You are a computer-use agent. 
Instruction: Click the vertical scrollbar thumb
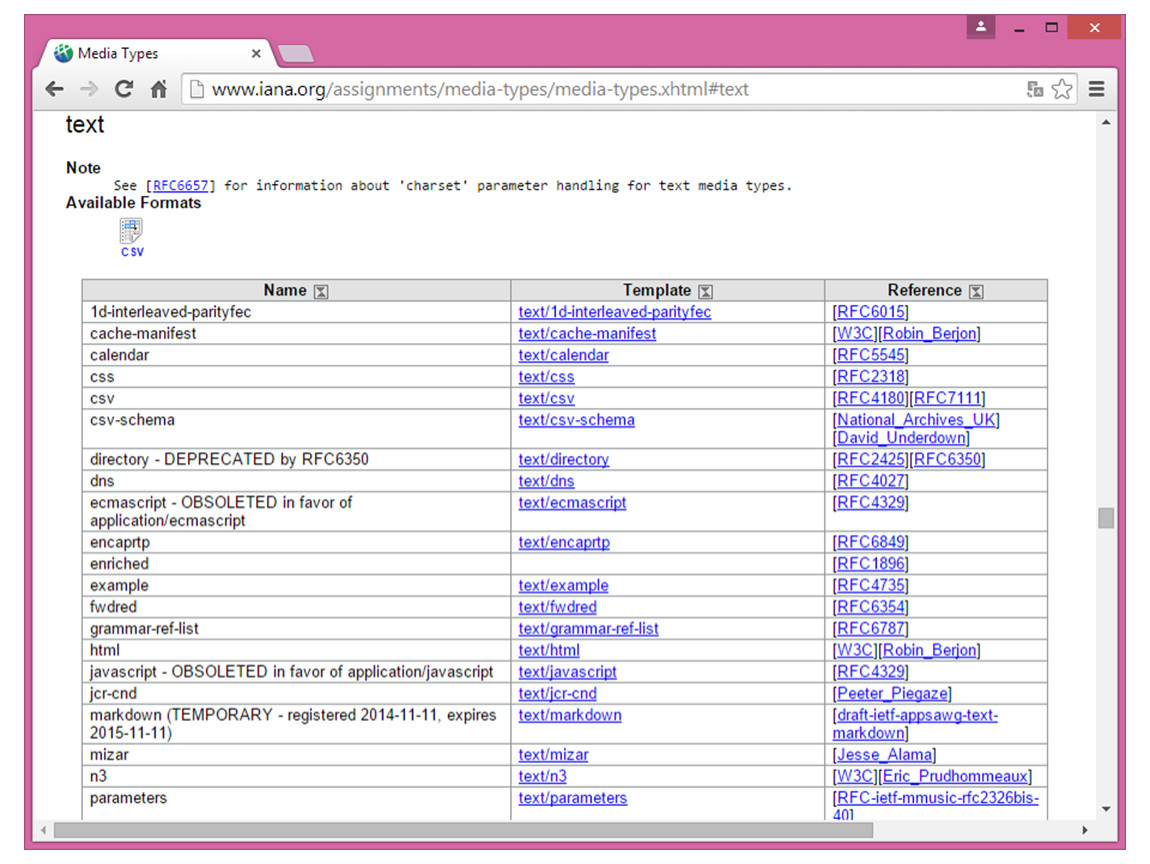pos(1106,518)
